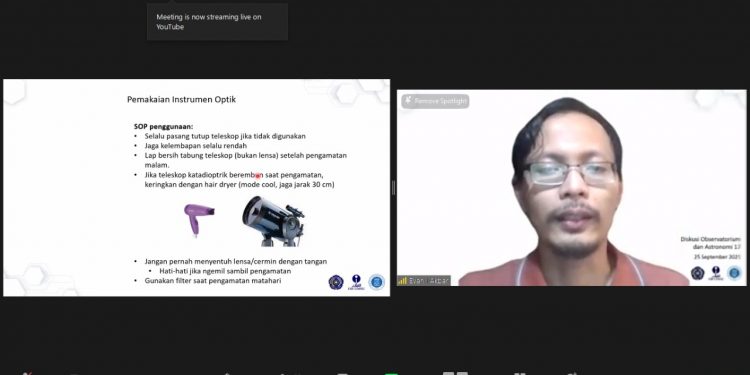Click the 25 September 2021 date text
This screenshot has height=375, width=750.
(717, 257)
